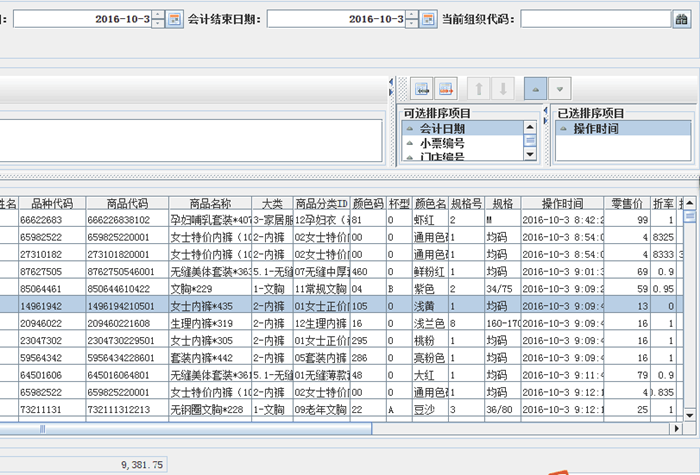The height and width of the screenshot is (475, 700).
Task: Open the calendar picker for the start date
Action: click(x=175, y=18)
